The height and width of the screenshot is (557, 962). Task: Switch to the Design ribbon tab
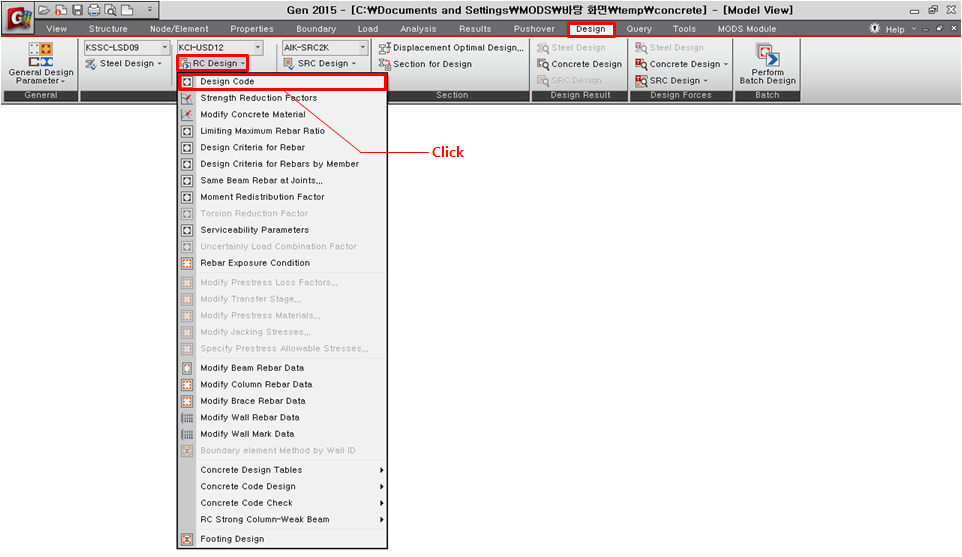[591, 29]
